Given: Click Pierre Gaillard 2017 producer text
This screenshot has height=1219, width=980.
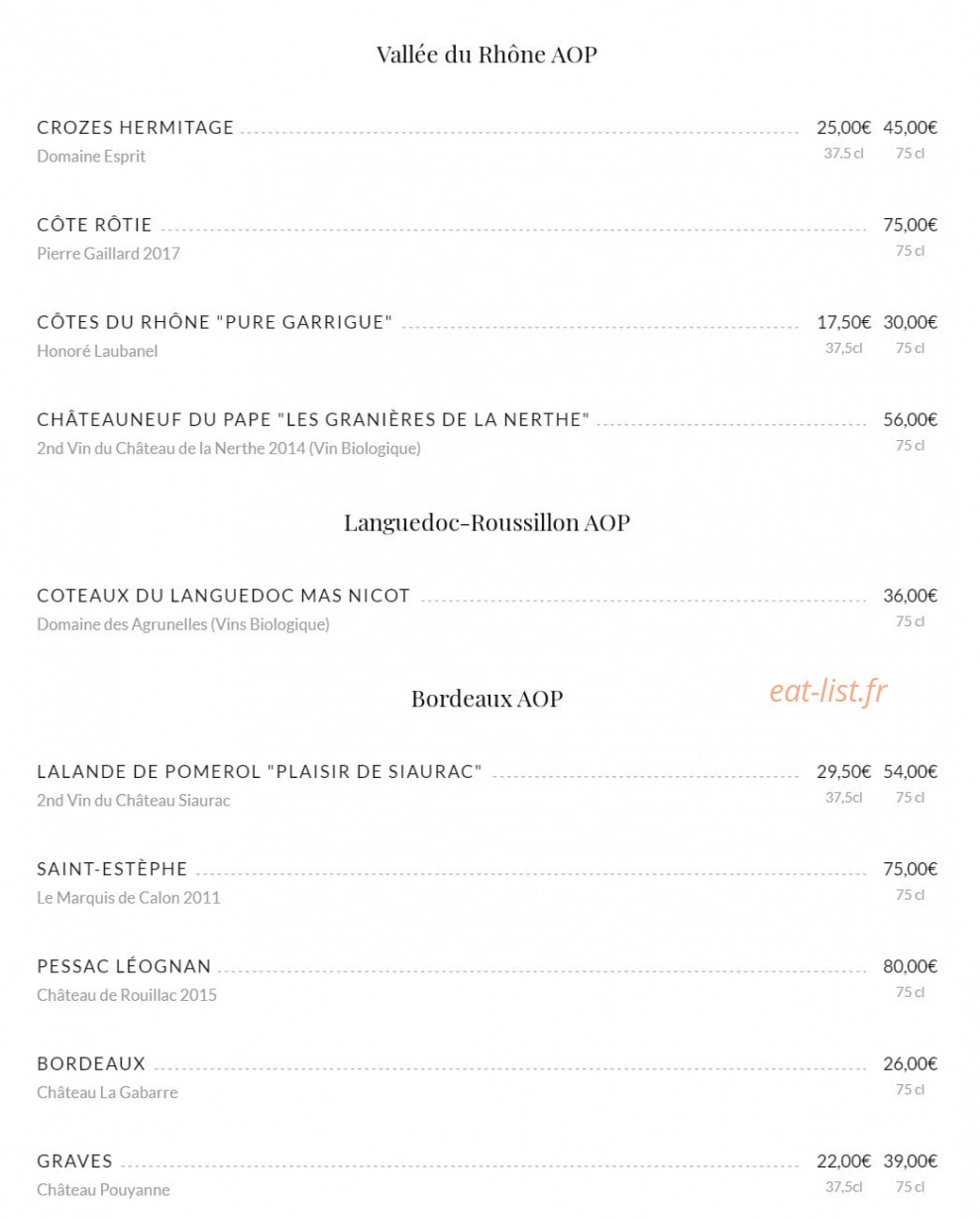Looking at the screenshot, I should pyautogui.click(x=108, y=254).
